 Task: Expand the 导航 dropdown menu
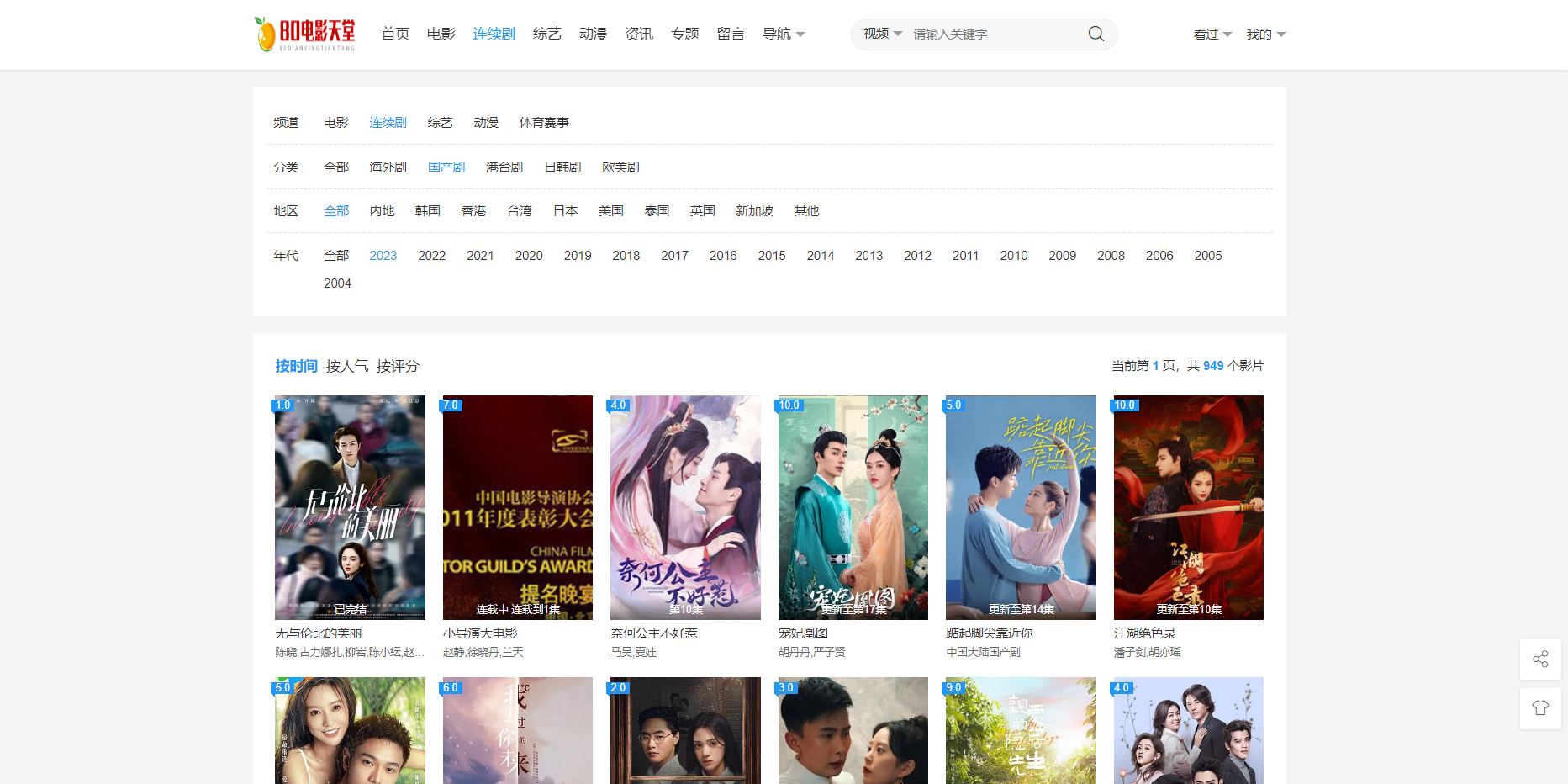click(784, 34)
